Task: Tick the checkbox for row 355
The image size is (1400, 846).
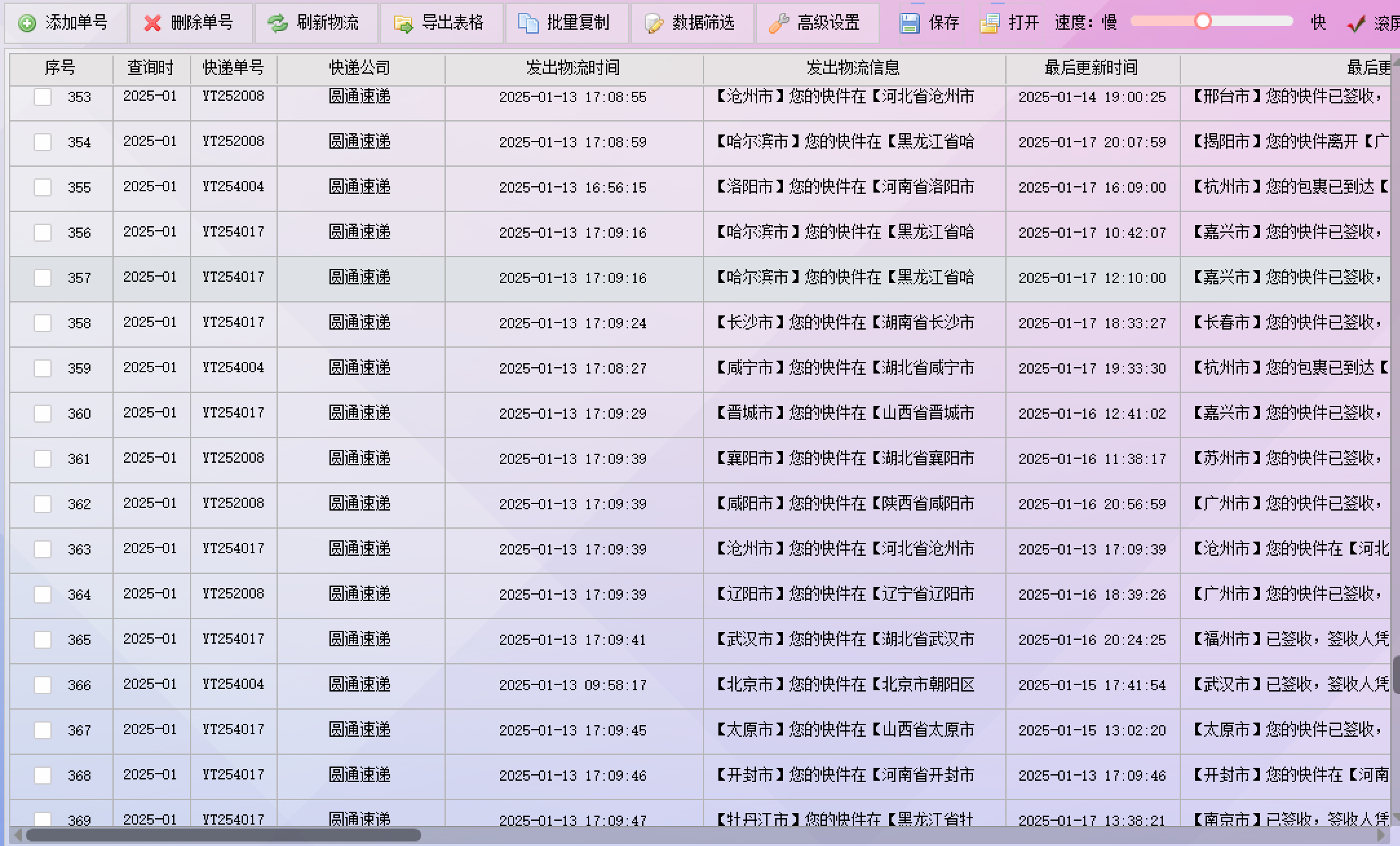Action: click(x=43, y=187)
